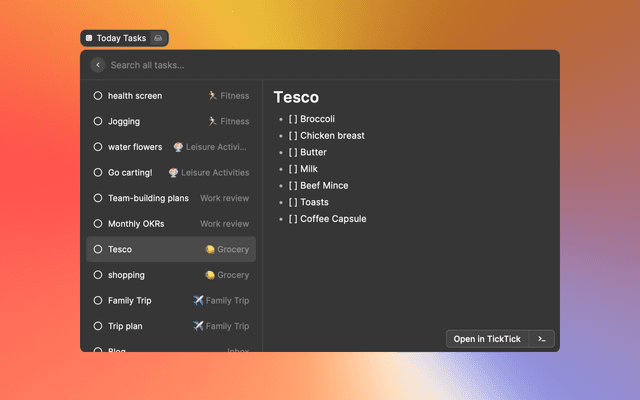Click the lemon emoji on the shopping row
Image resolution: width=640 pixels, height=400 pixels.
210,275
